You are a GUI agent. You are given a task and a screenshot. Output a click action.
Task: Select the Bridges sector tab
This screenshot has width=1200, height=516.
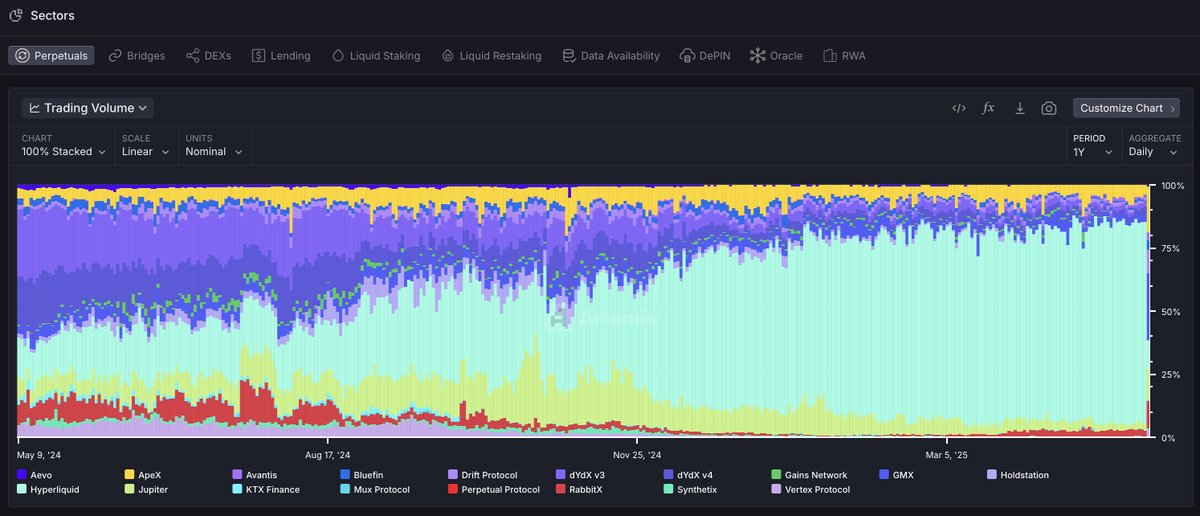coord(136,56)
